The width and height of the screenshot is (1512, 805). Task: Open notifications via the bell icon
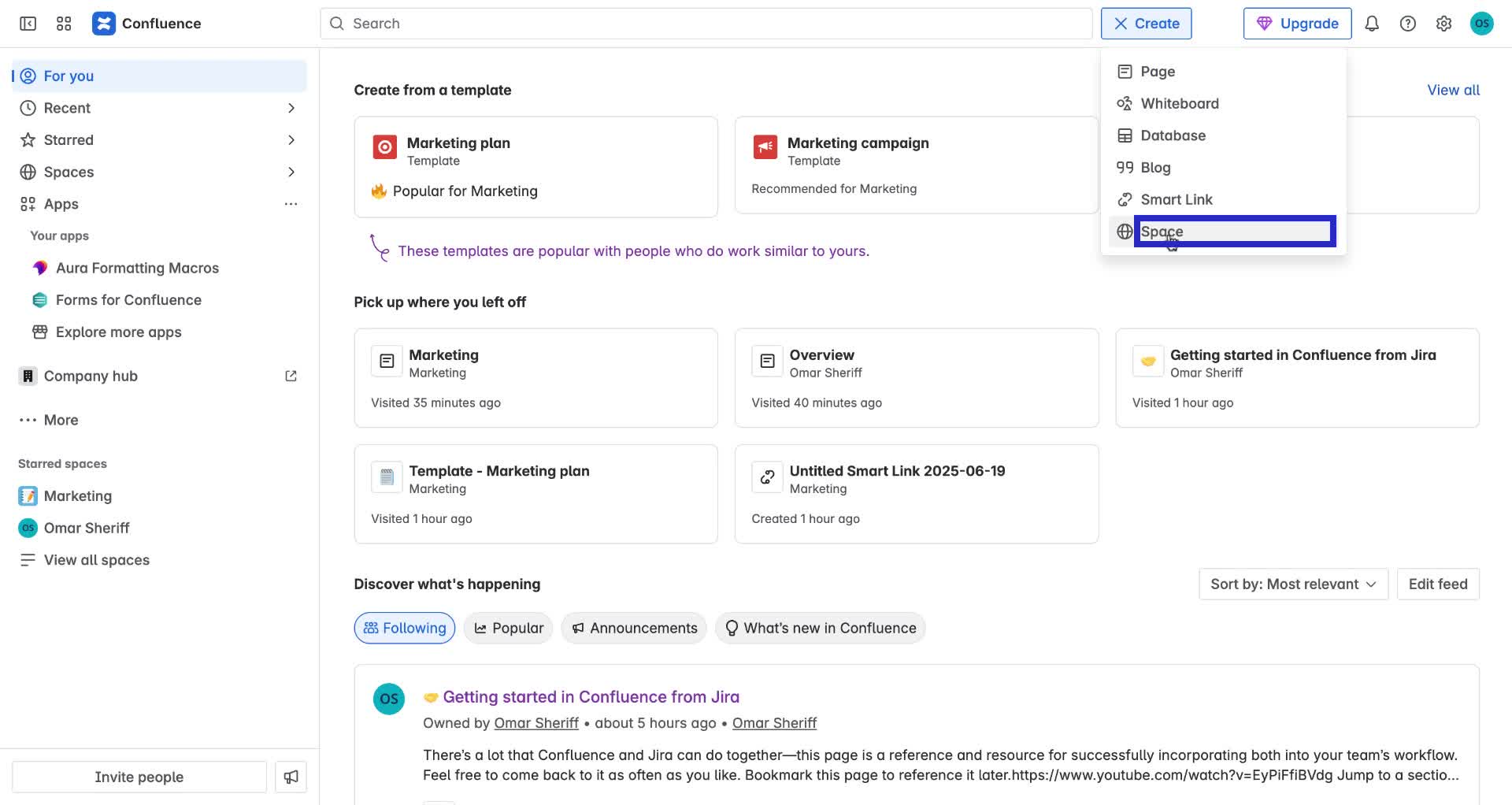(1371, 24)
